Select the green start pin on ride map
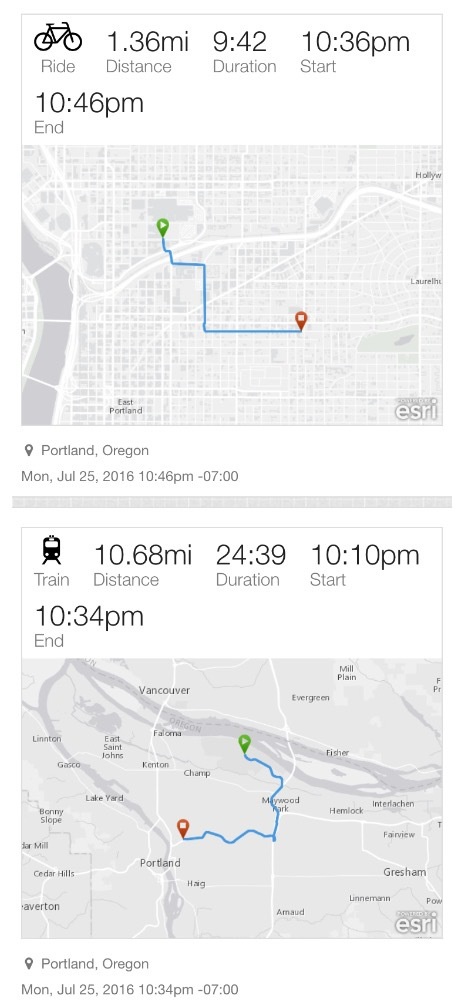The image size is (458, 1005). click(x=163, y=227)
